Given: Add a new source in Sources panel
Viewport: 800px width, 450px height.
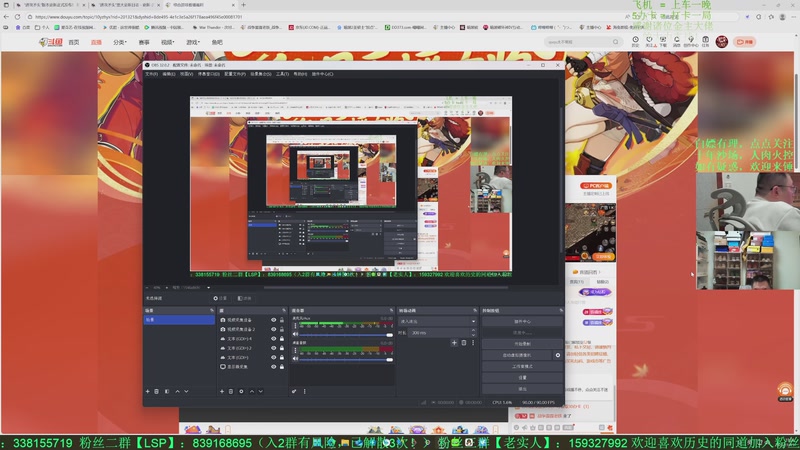Looking at the screenshot, I should (221, 391).
